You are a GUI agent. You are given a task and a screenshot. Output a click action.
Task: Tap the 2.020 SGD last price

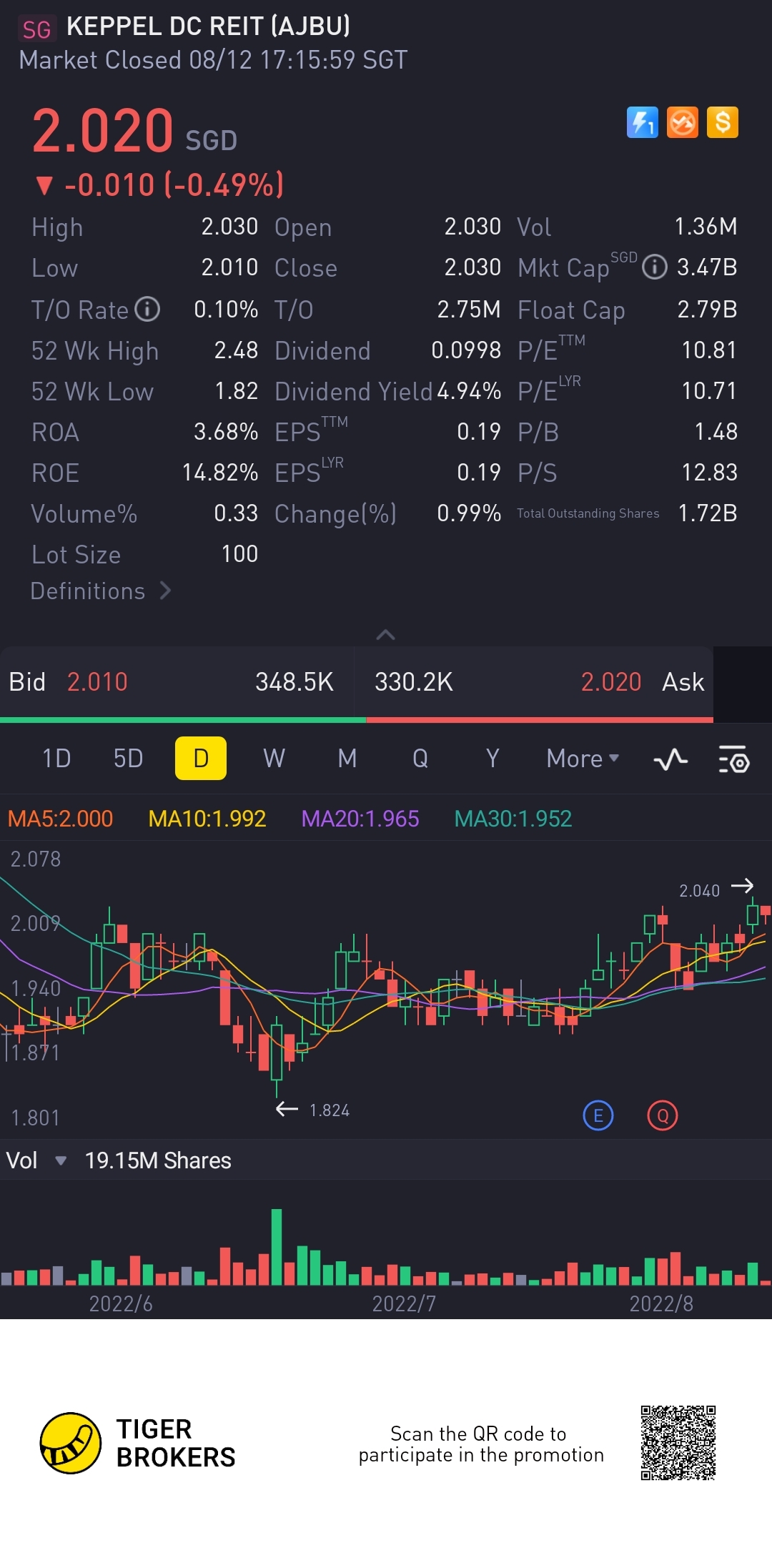coord(134,132)
